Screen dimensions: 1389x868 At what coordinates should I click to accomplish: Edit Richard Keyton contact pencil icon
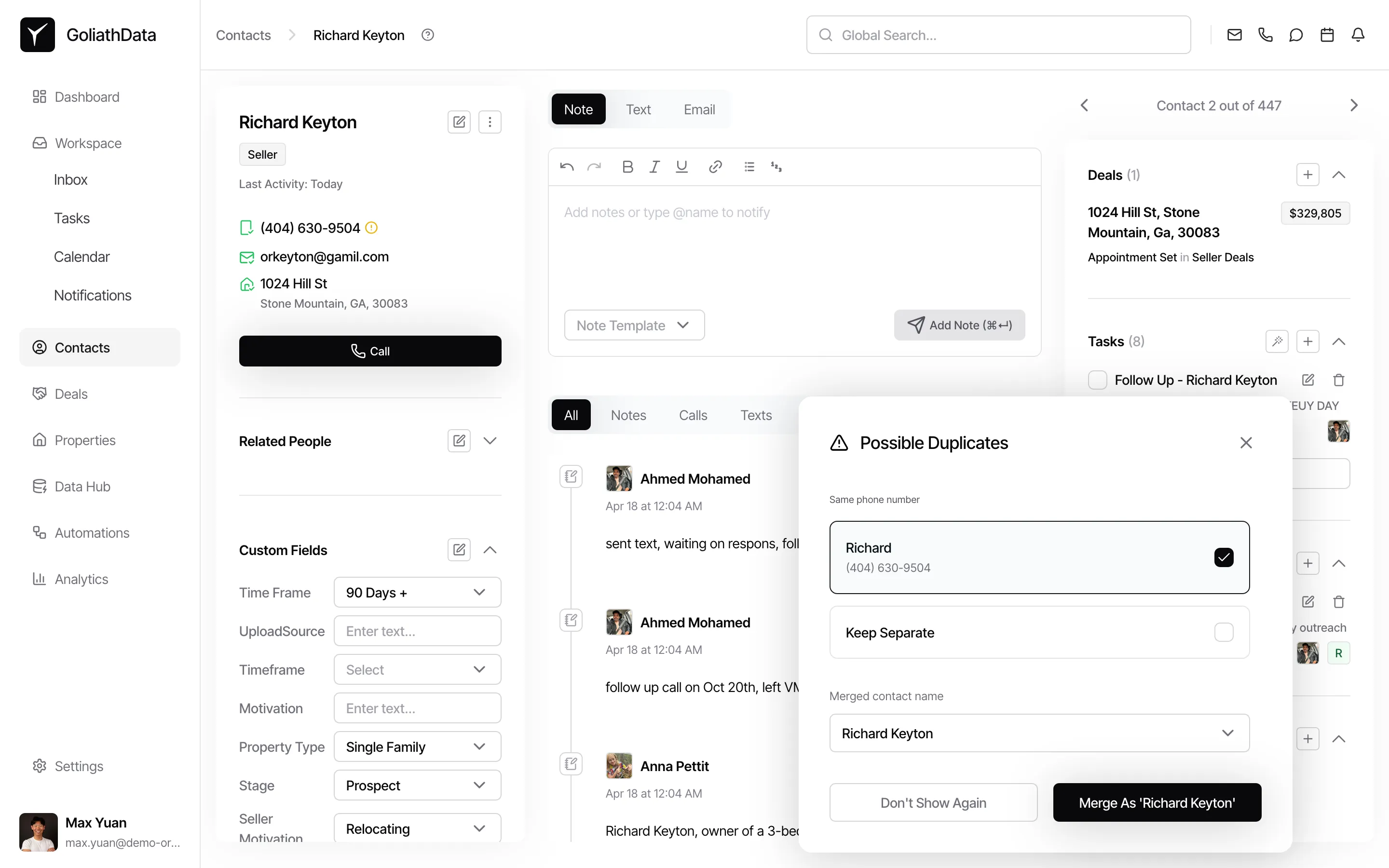tap(459, 122)
